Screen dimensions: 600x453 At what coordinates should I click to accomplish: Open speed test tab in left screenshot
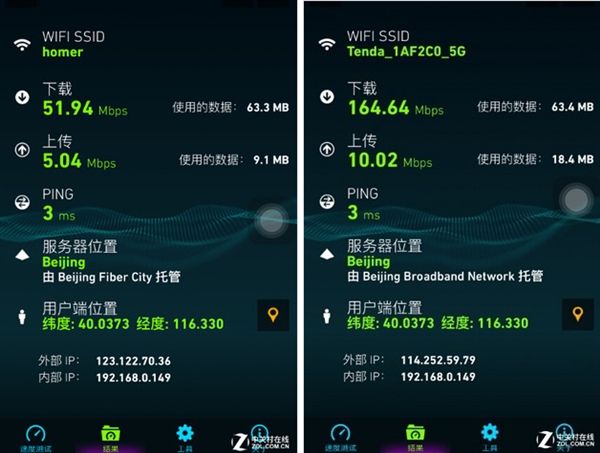(x=36, y=435)
